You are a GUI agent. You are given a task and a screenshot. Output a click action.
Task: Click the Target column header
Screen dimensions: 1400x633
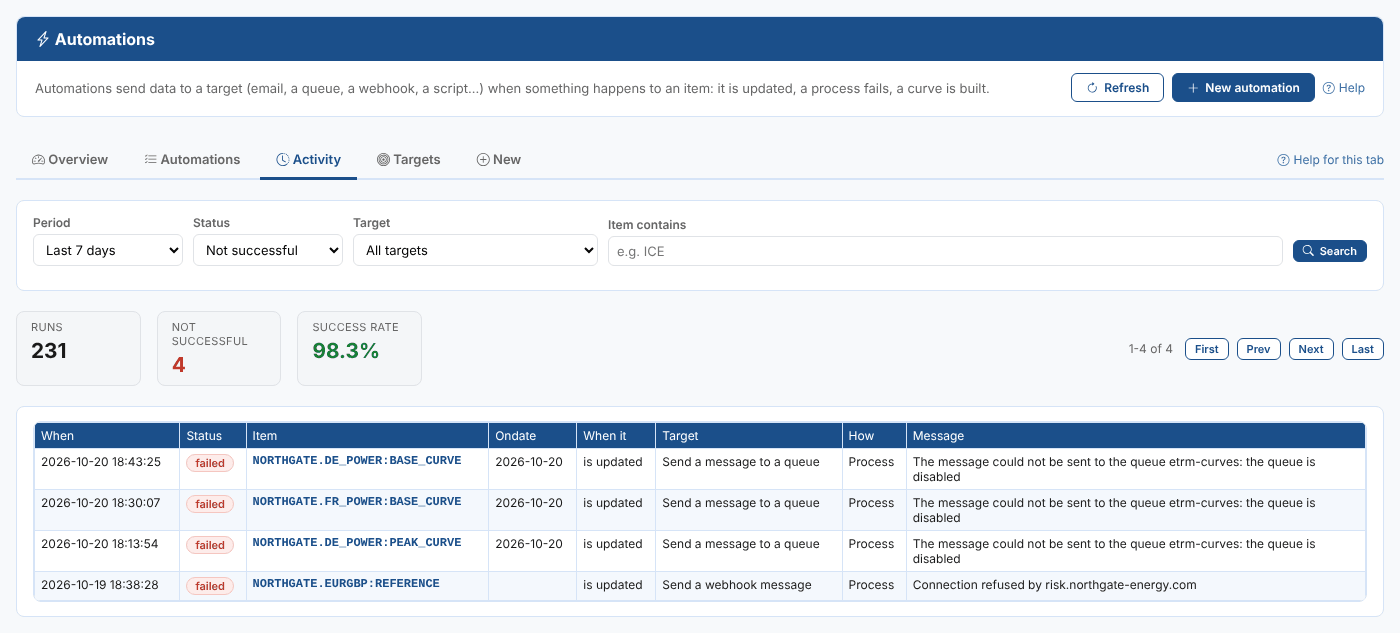(x=749, y=436)
